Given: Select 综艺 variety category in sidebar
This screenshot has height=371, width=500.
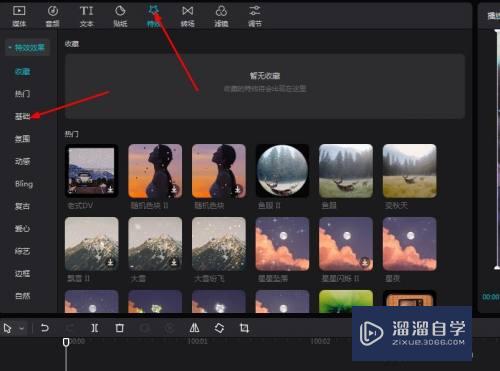Looking at the screenshot, I should coord(22,251).
